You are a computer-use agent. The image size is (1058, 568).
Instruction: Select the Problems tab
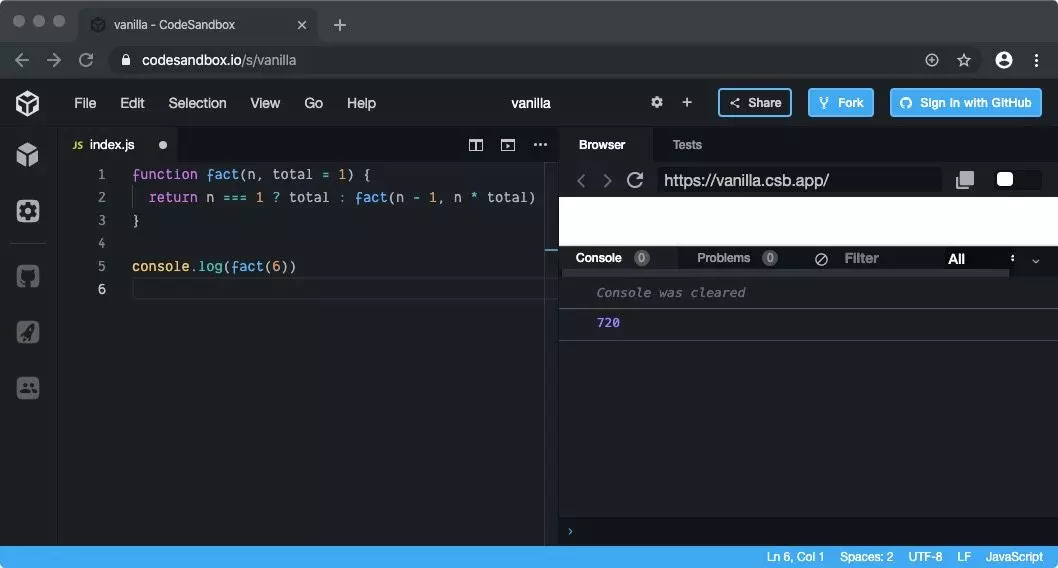[x=736, y=258]
